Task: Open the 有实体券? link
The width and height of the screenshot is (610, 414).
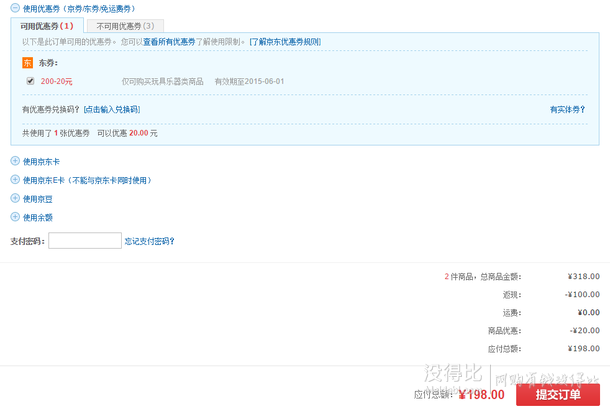Action: [x=567, y=109]
